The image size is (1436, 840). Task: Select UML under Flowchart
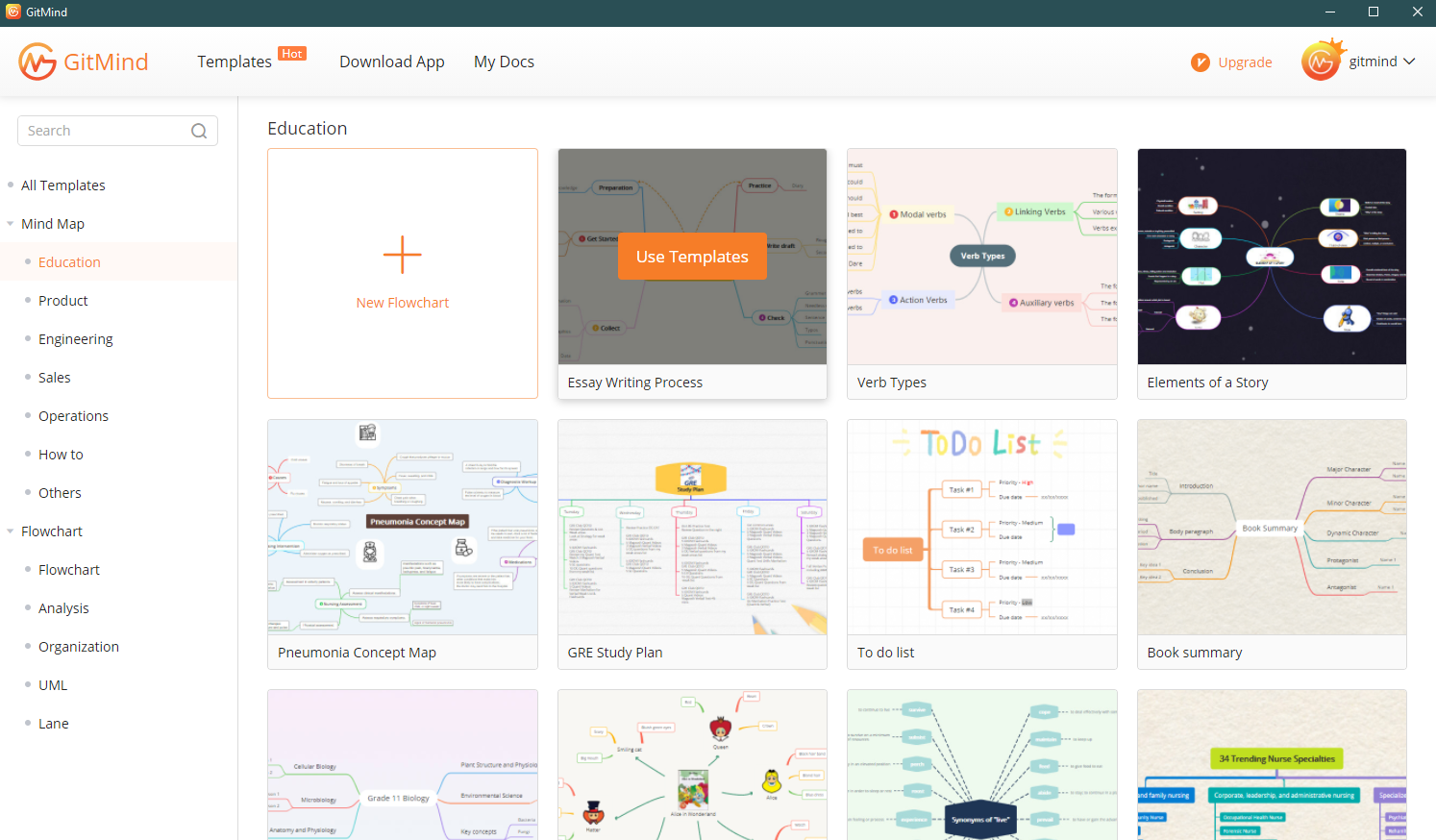(53, 685)
